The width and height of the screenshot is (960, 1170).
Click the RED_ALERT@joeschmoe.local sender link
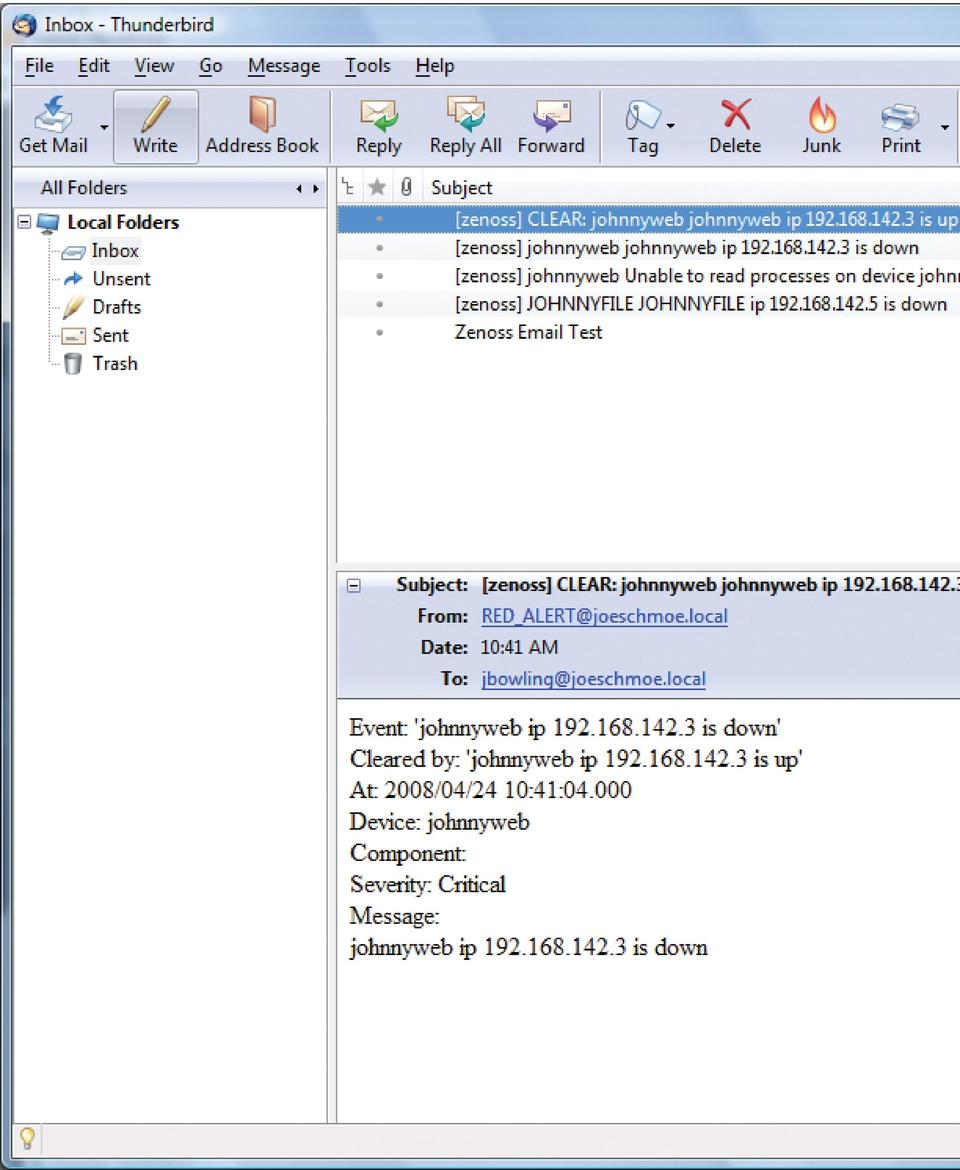coord(604,617)
